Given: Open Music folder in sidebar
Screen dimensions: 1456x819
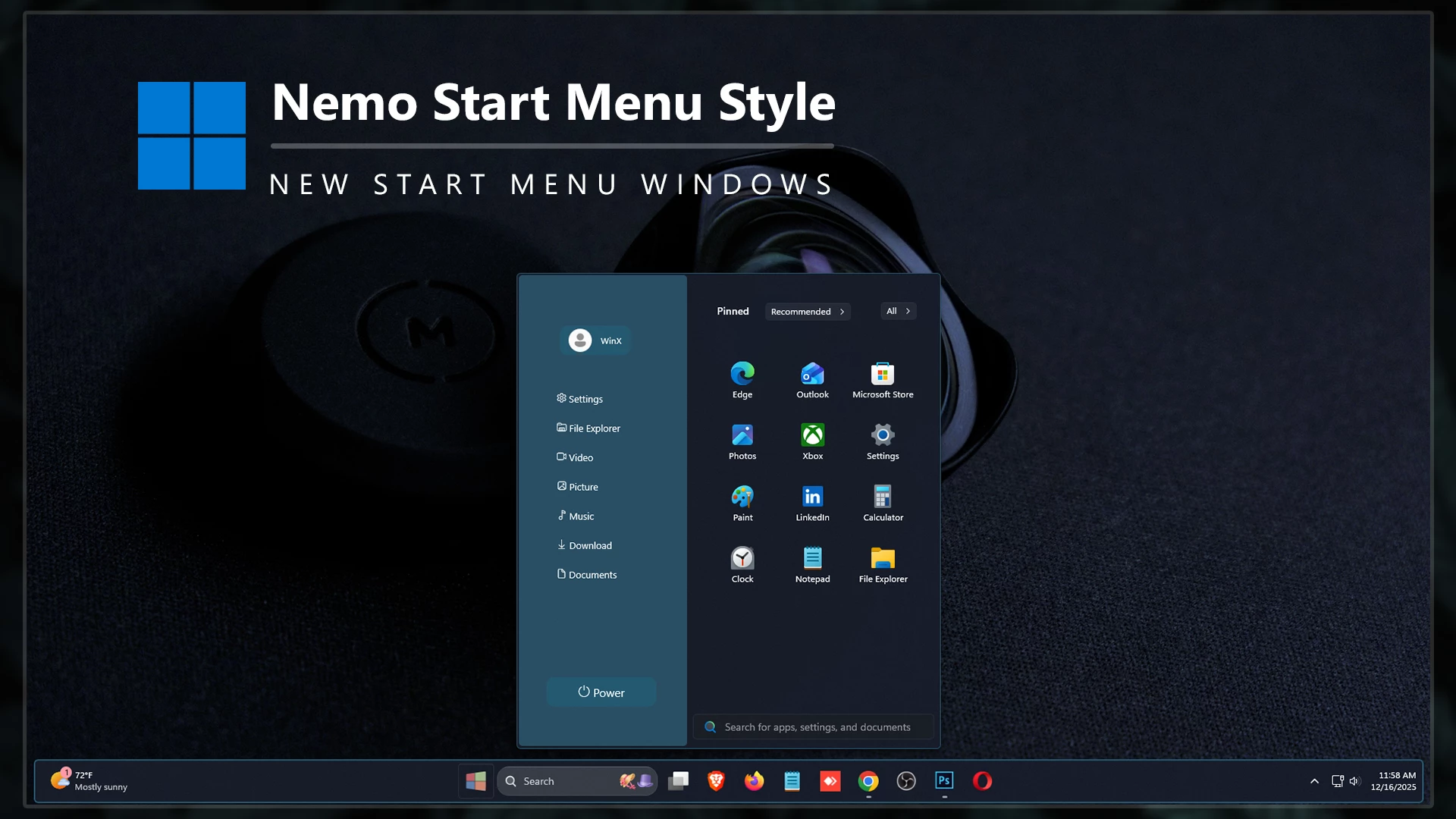Looking at the screenshot, I should (576, 516).
